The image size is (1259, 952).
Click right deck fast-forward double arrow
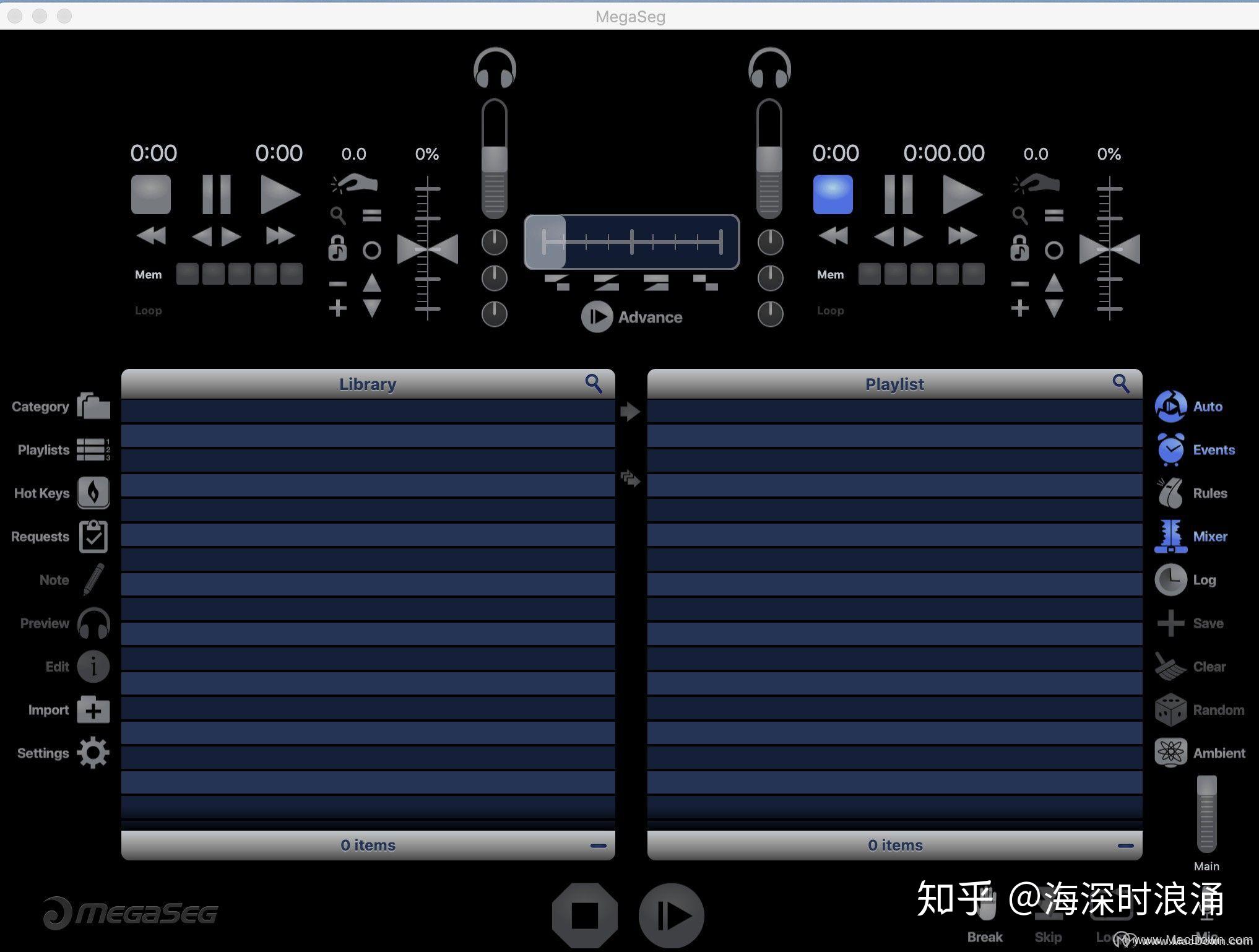point(963,235)
